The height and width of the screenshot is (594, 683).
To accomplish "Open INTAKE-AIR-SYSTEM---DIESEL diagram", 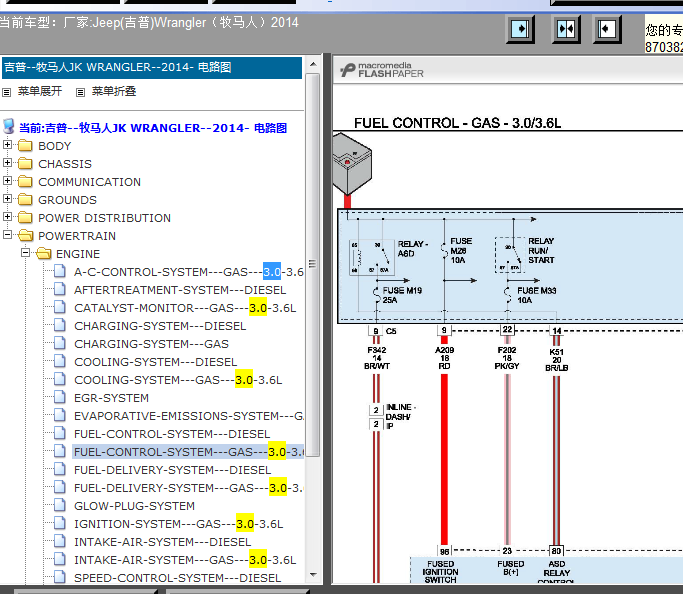I will [x=162, y=542].
